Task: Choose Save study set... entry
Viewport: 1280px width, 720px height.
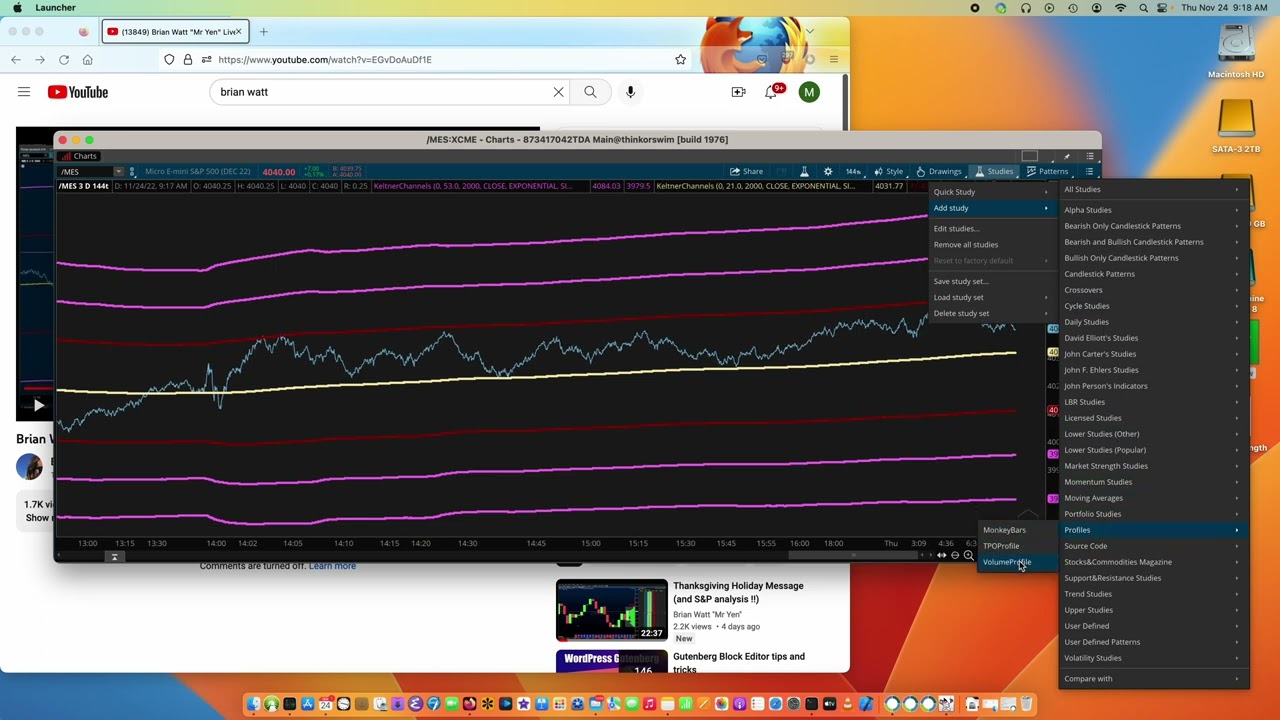Action: [991, 281]
